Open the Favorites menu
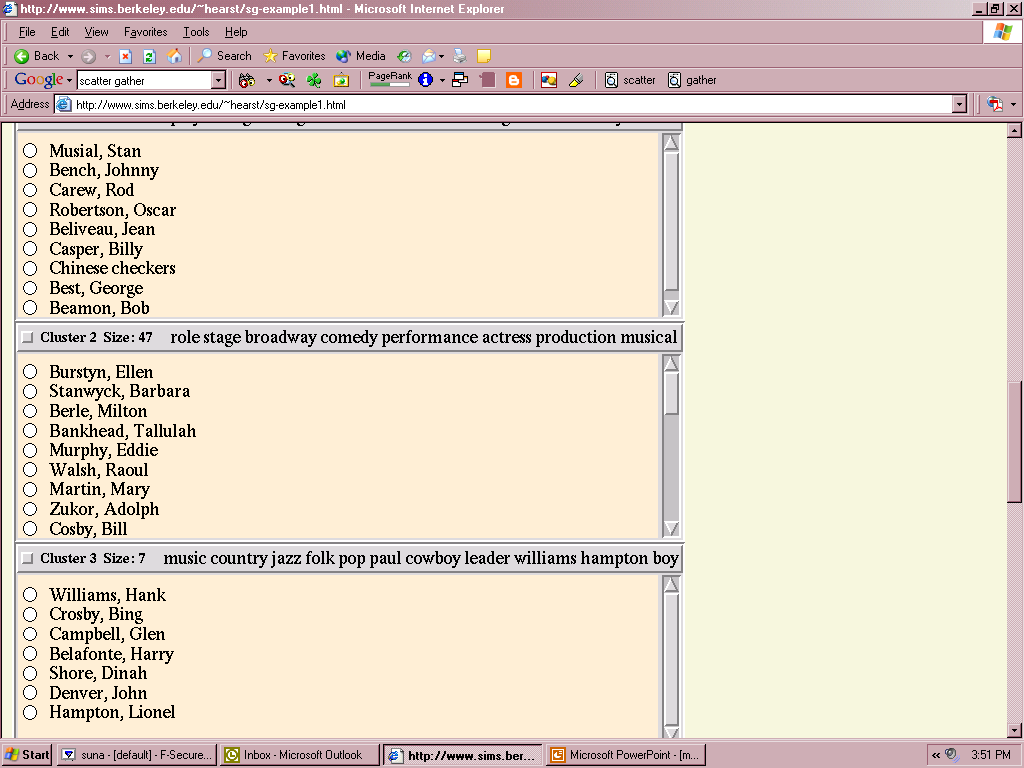 145,32
